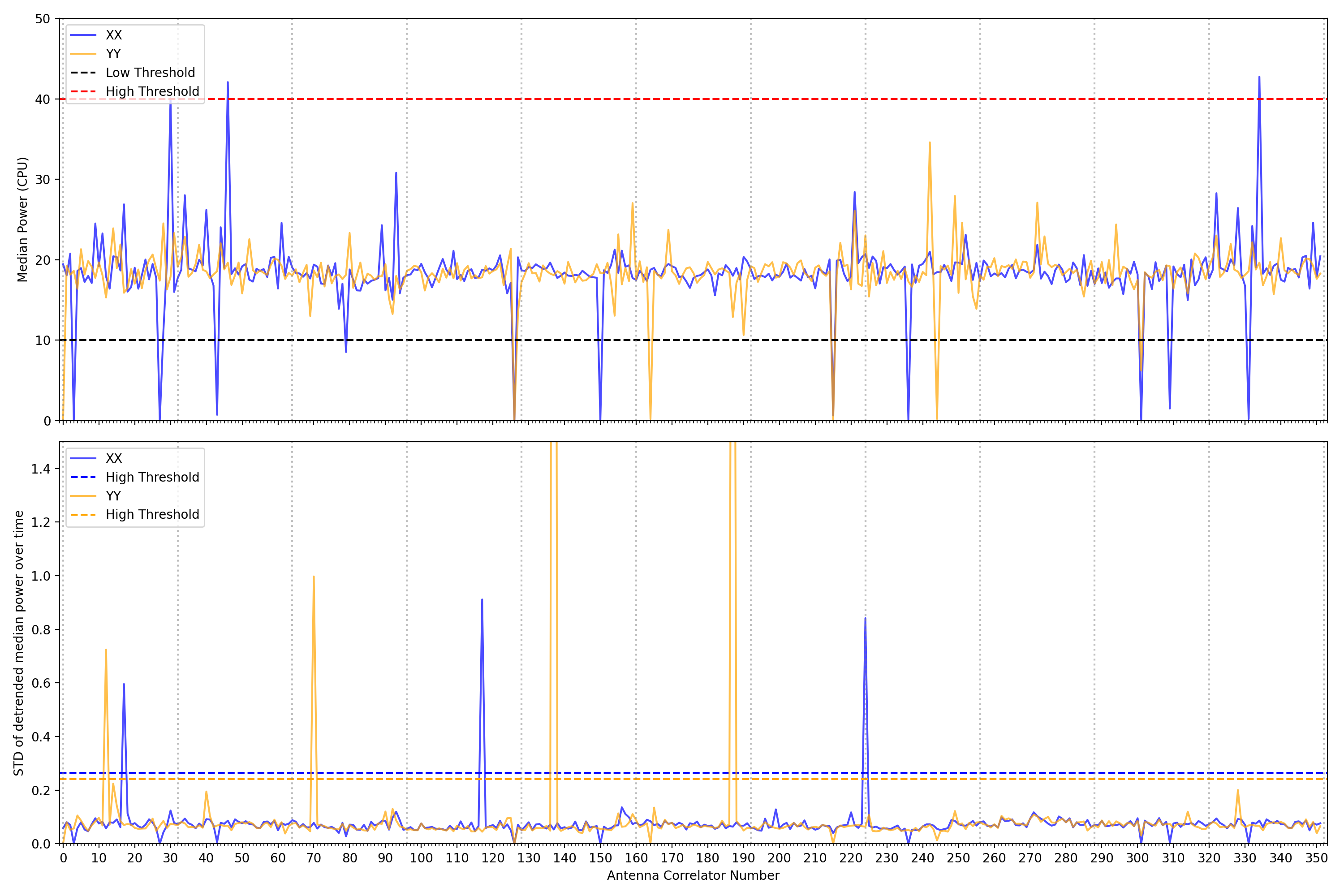Click the YY label in top legend
This screenshot has width=1344, height=896.
[113, 54]
